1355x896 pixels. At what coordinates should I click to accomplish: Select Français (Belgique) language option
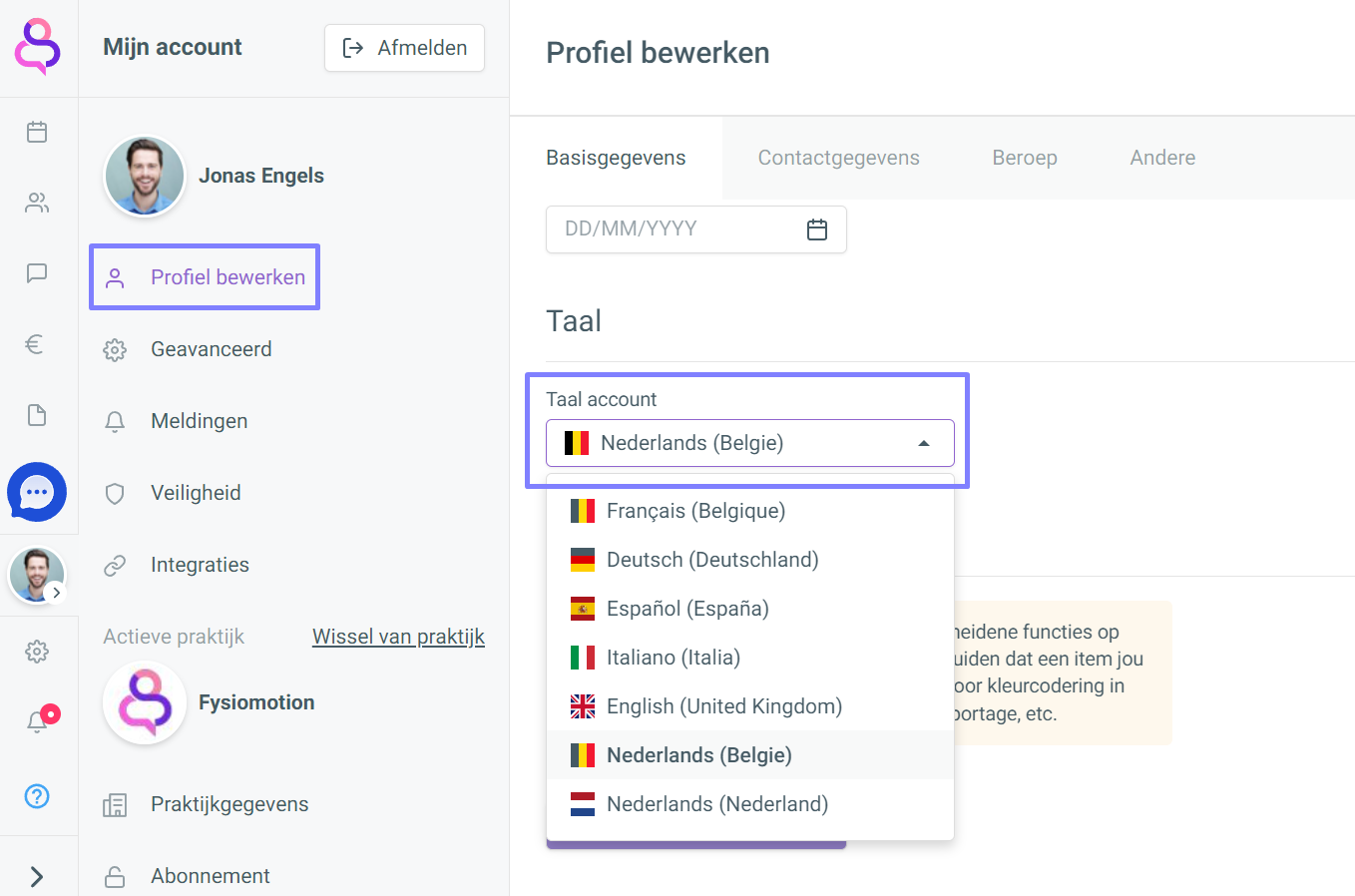(x=750, y=511)
